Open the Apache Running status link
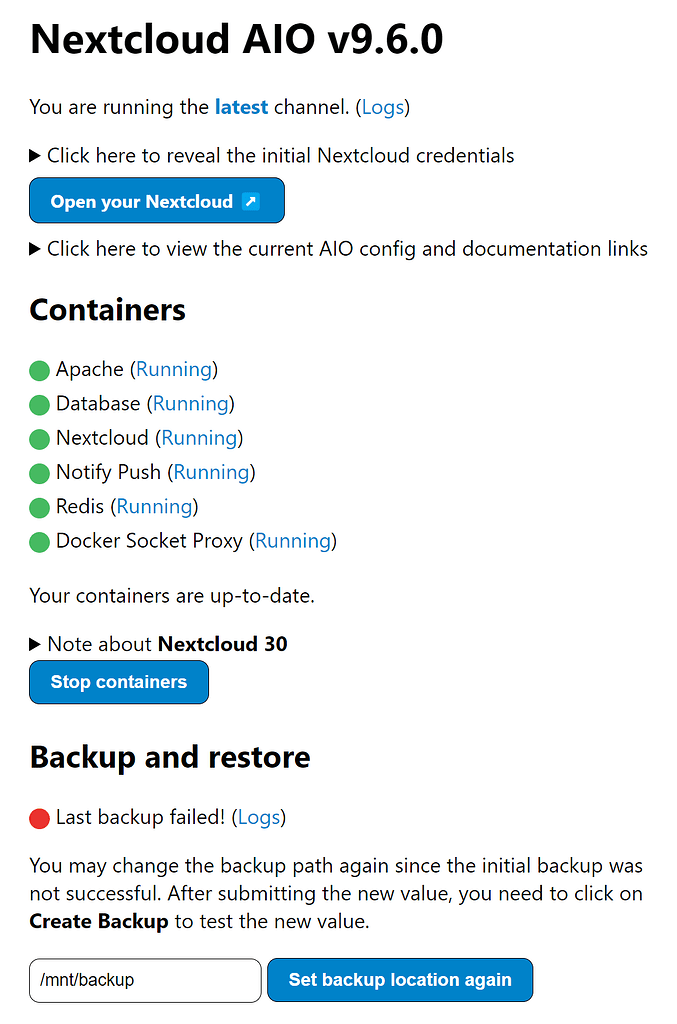The width and height of the screenshot is (677, 1024). tap(174, 370)
